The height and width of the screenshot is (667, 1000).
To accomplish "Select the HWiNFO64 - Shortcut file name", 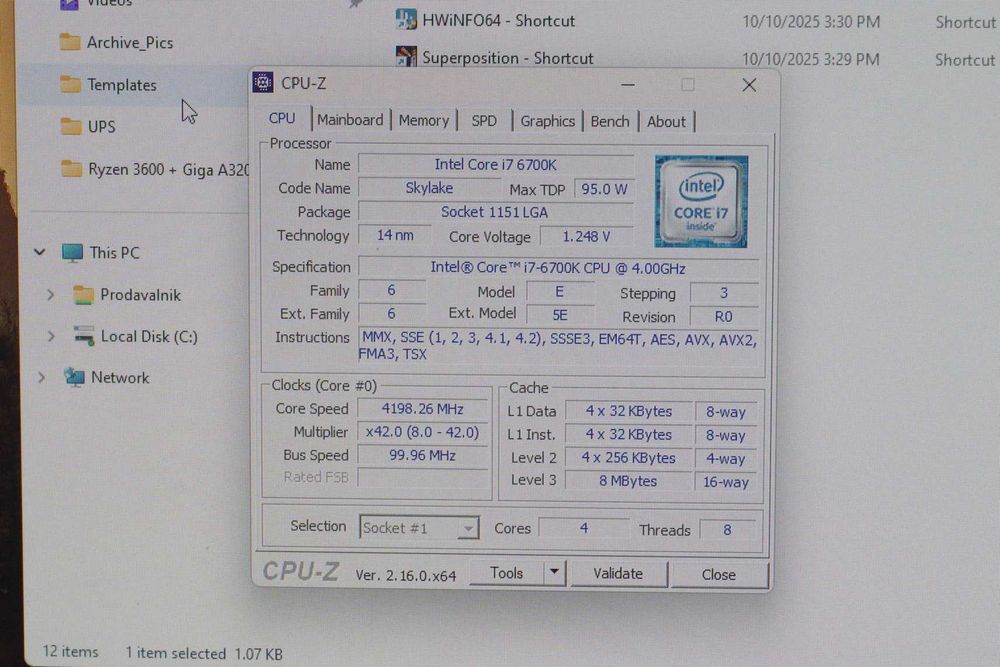I will click(499, 20).
